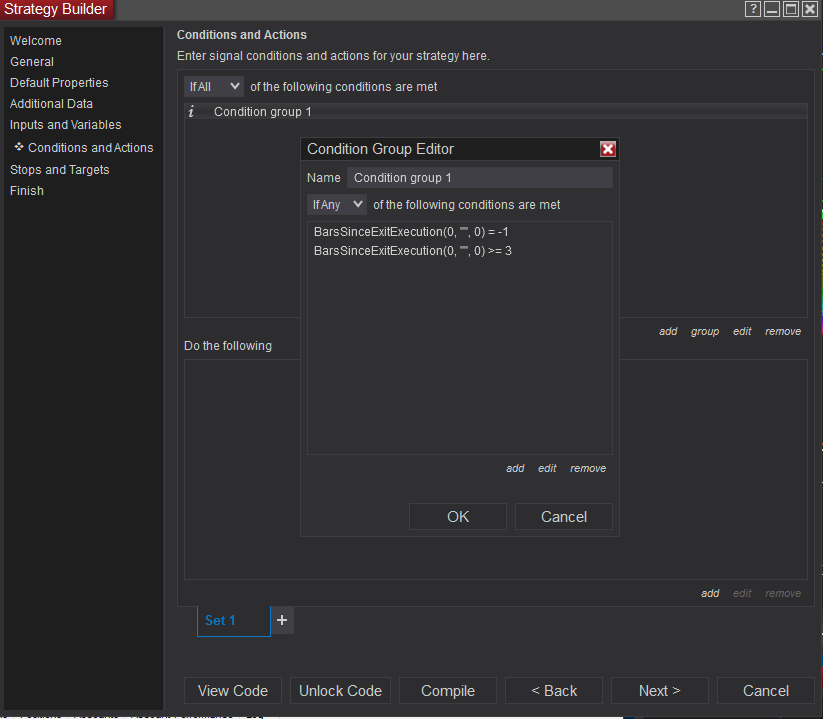The image size is (823, 719).
Task: Open the If Any dropdown in the editor
Action: pyautogui.click(x=336, y=205)
